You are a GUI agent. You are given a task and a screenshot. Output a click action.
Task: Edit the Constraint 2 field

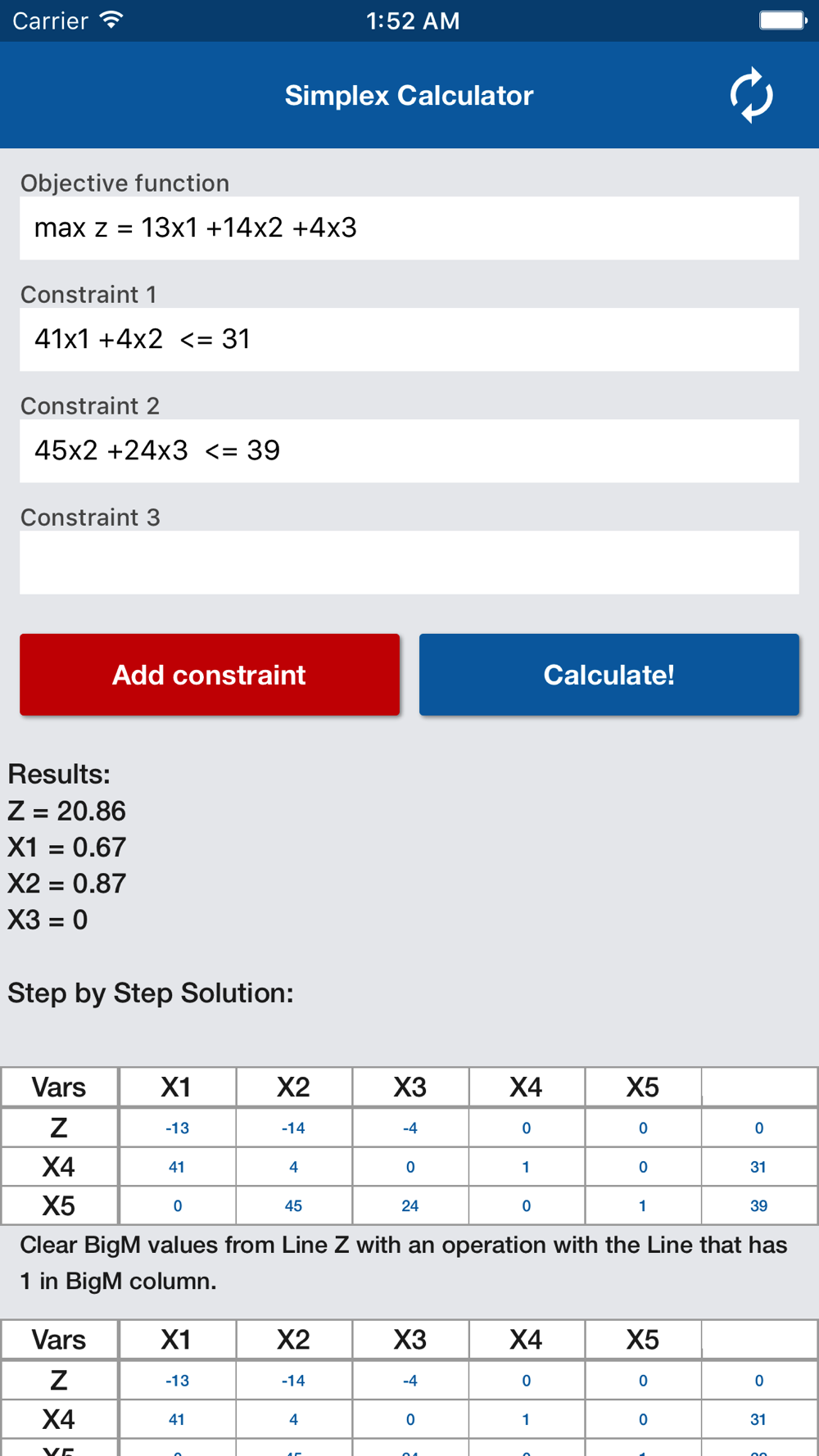[409, 451]
